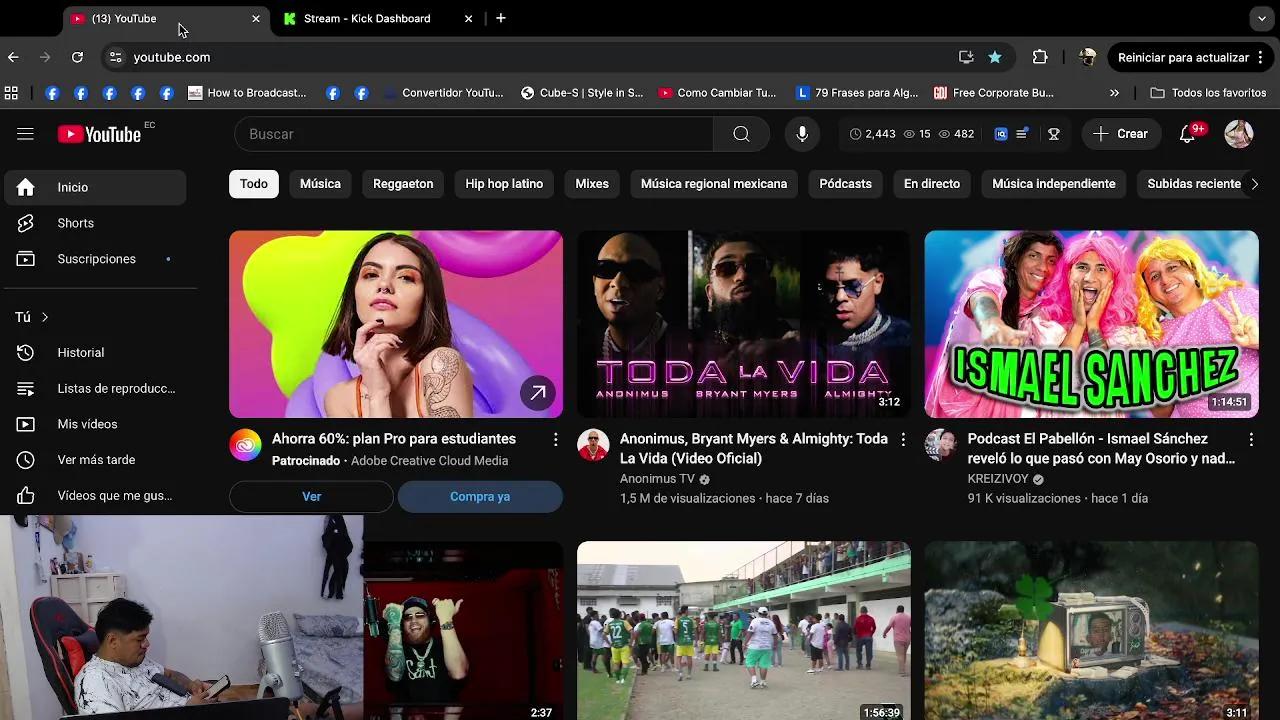Reload the page with the refresh icon

point(77,57)
